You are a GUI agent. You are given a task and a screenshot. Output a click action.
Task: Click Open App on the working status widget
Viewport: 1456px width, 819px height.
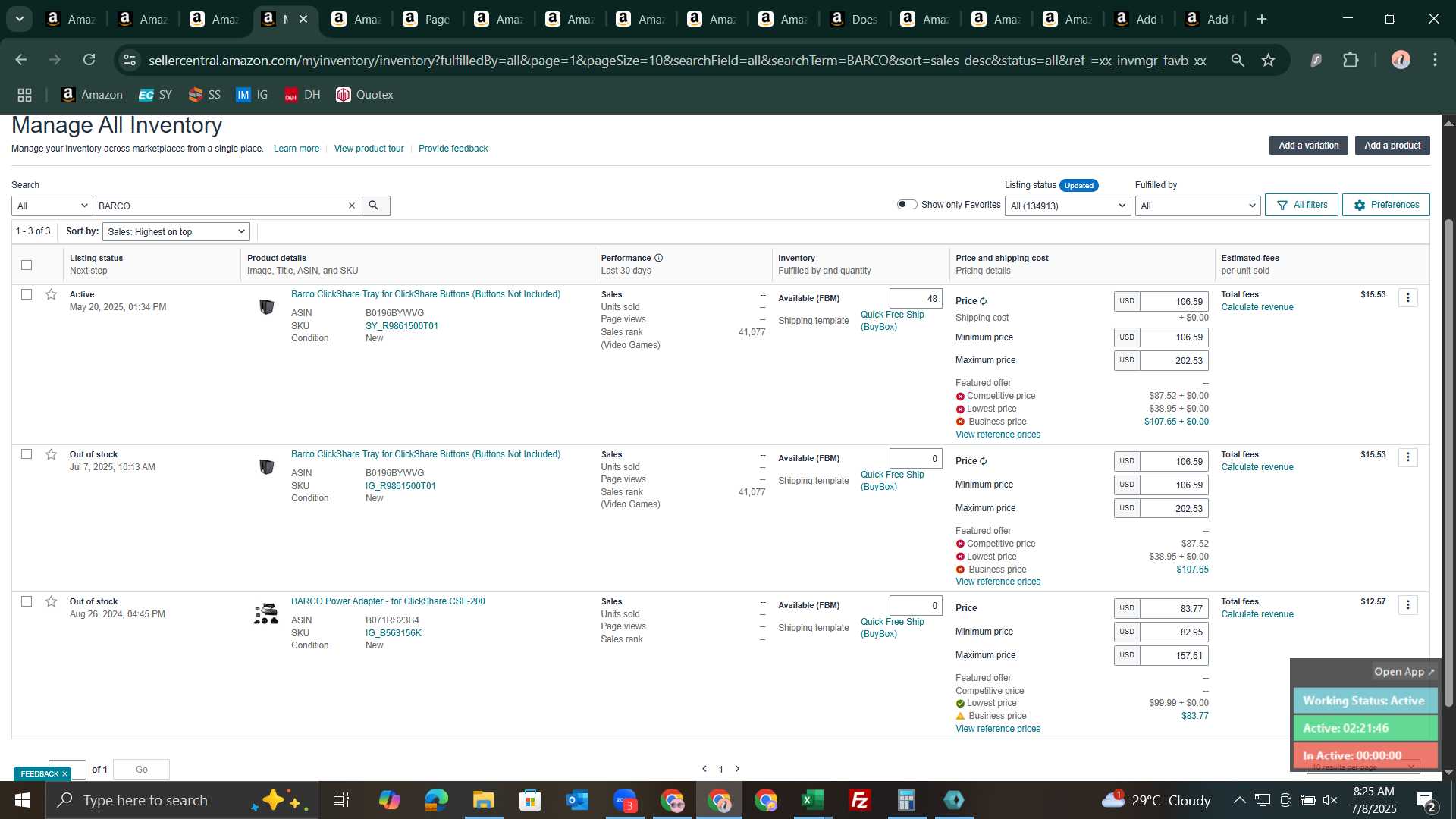click(1404, 672)
